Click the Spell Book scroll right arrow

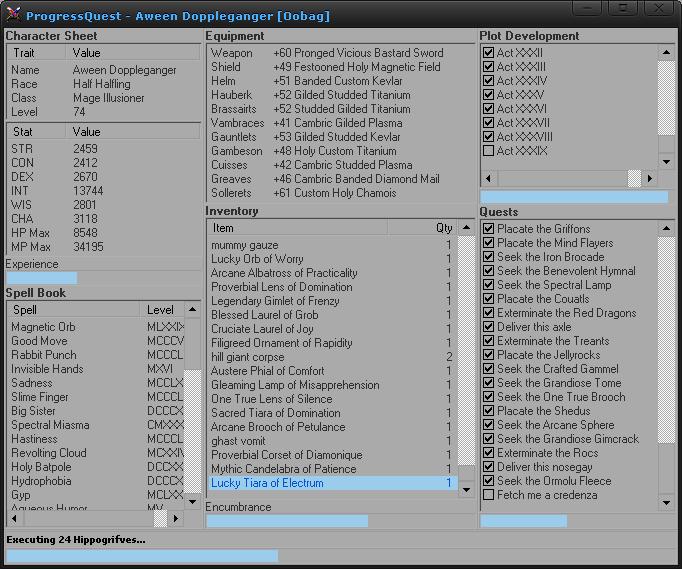click(176, 519)
